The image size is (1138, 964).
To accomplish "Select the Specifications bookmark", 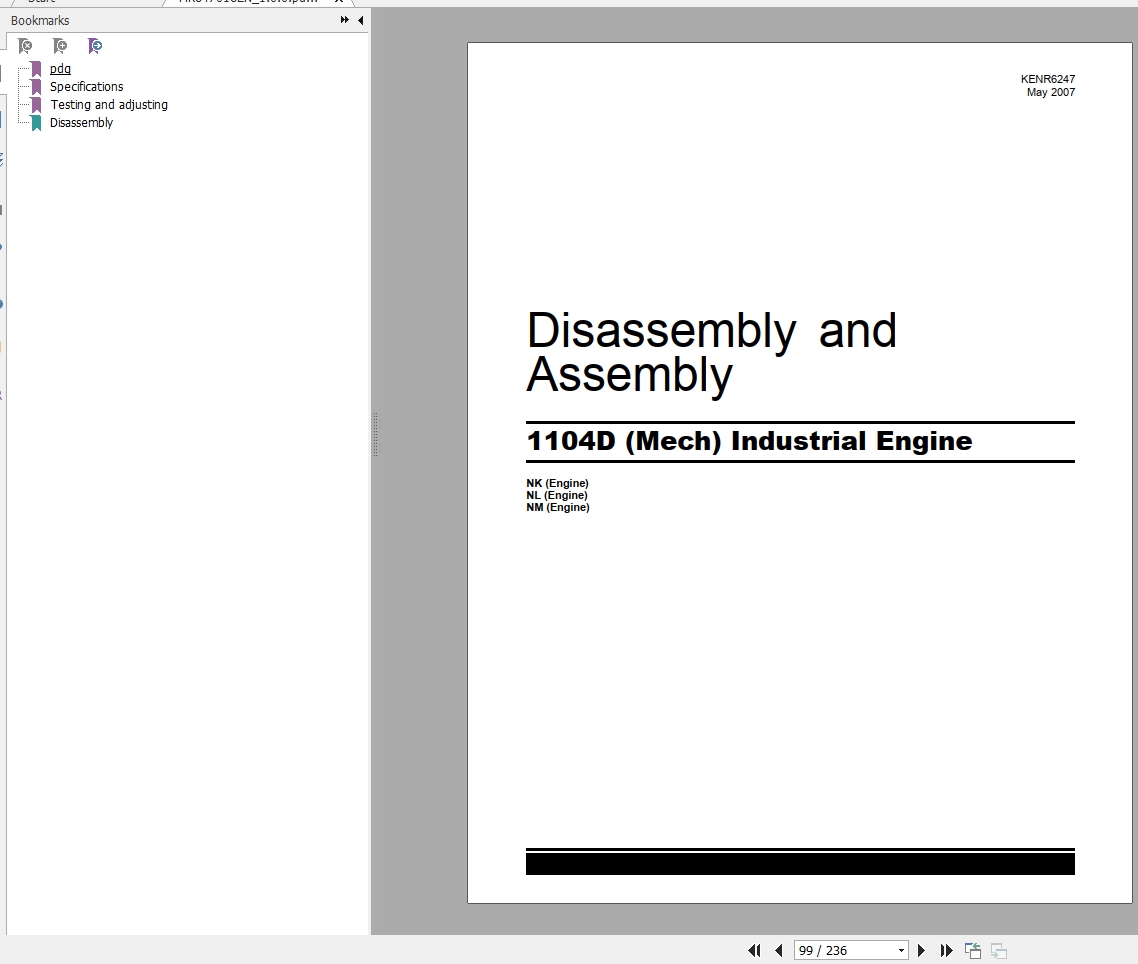I will tap(86, 87).
